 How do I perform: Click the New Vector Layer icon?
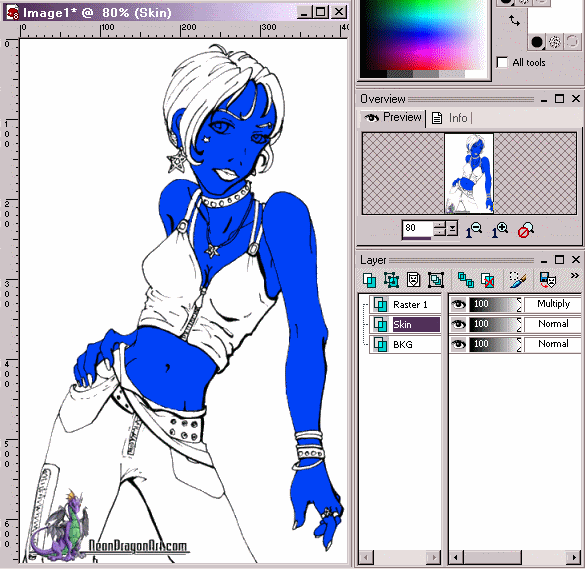(391, 280)
